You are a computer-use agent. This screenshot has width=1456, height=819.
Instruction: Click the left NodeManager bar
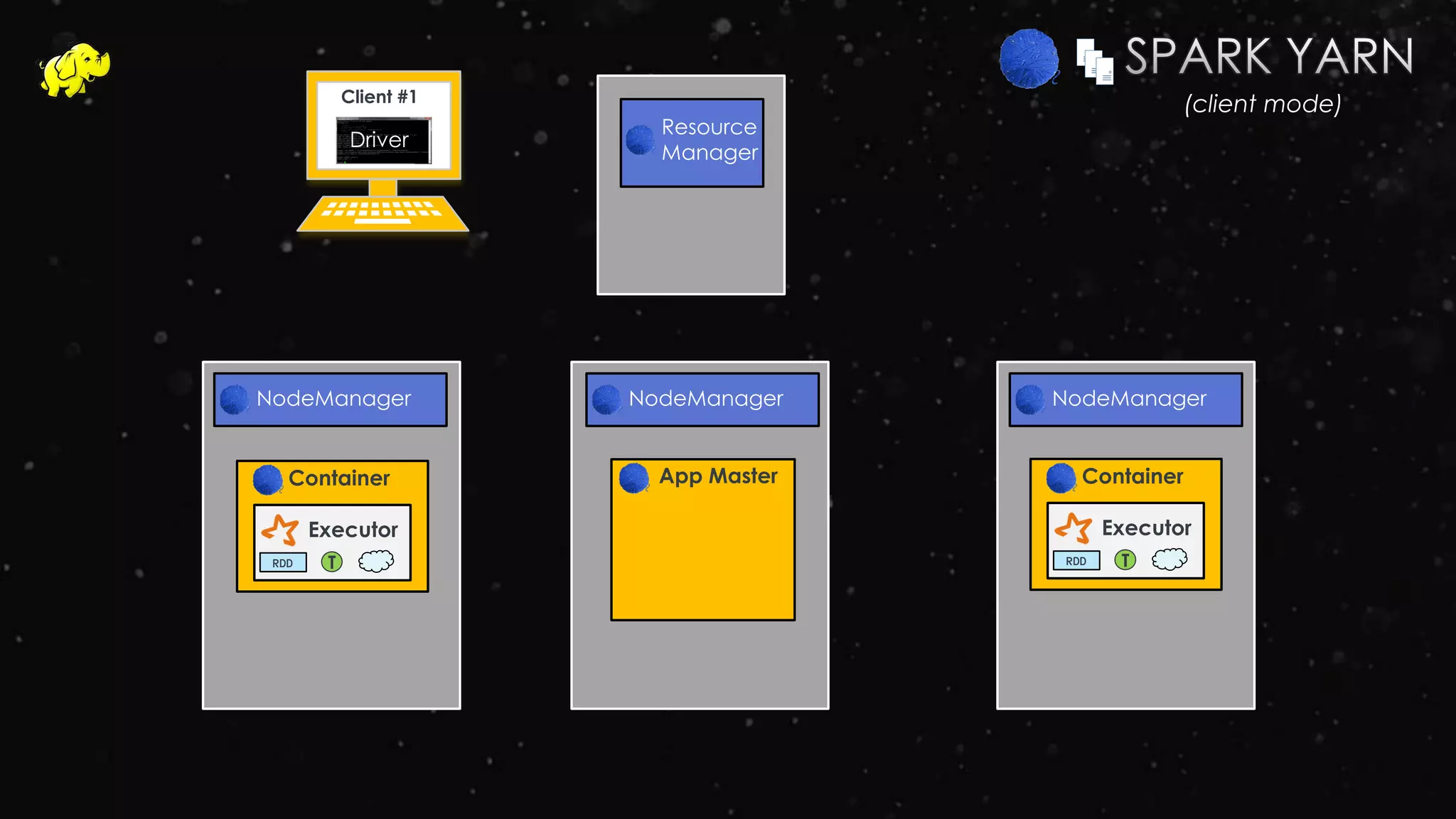coord(331,399)
